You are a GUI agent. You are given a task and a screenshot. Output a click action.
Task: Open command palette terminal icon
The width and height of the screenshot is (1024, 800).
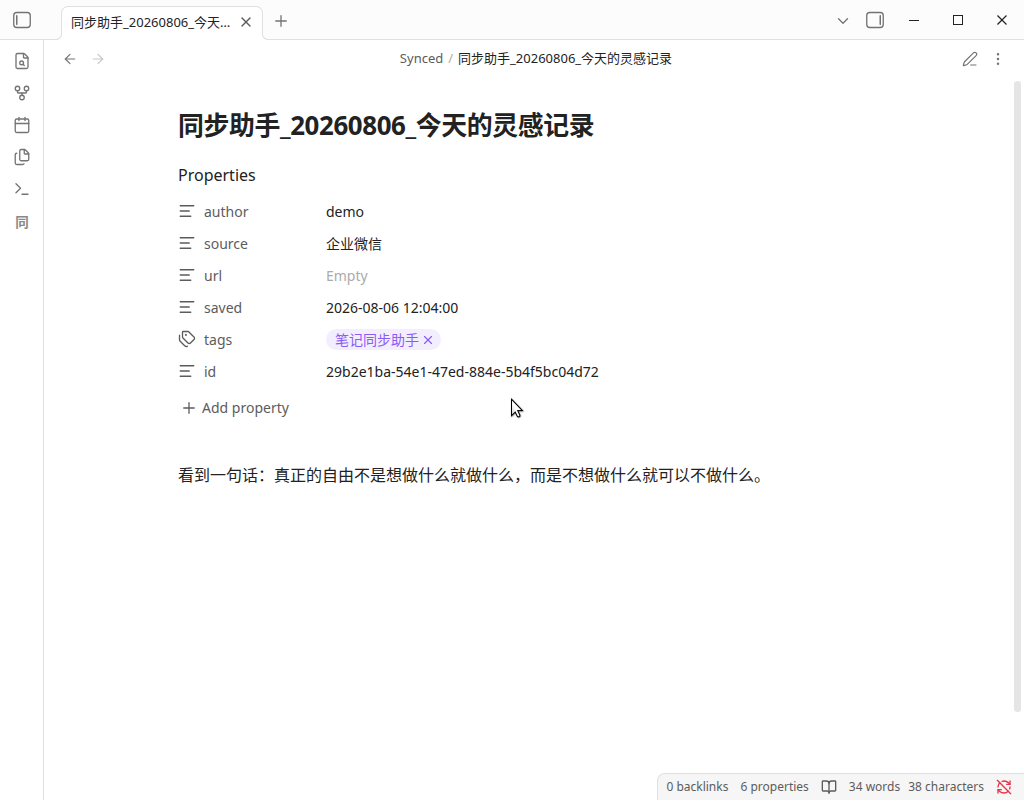click(22, 189)
